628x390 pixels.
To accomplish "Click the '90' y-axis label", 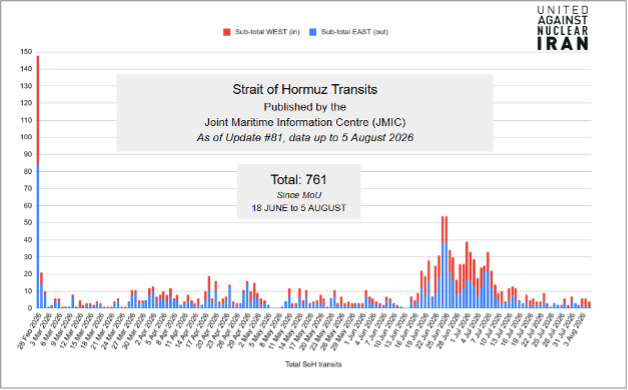I will (x=28, y=154).
